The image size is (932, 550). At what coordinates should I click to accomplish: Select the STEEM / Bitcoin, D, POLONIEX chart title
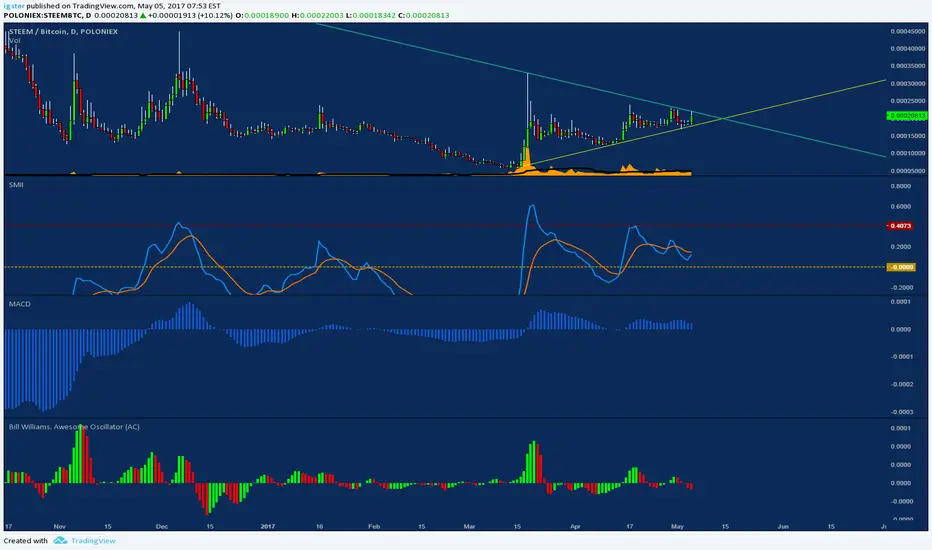(x=63, y=32)
